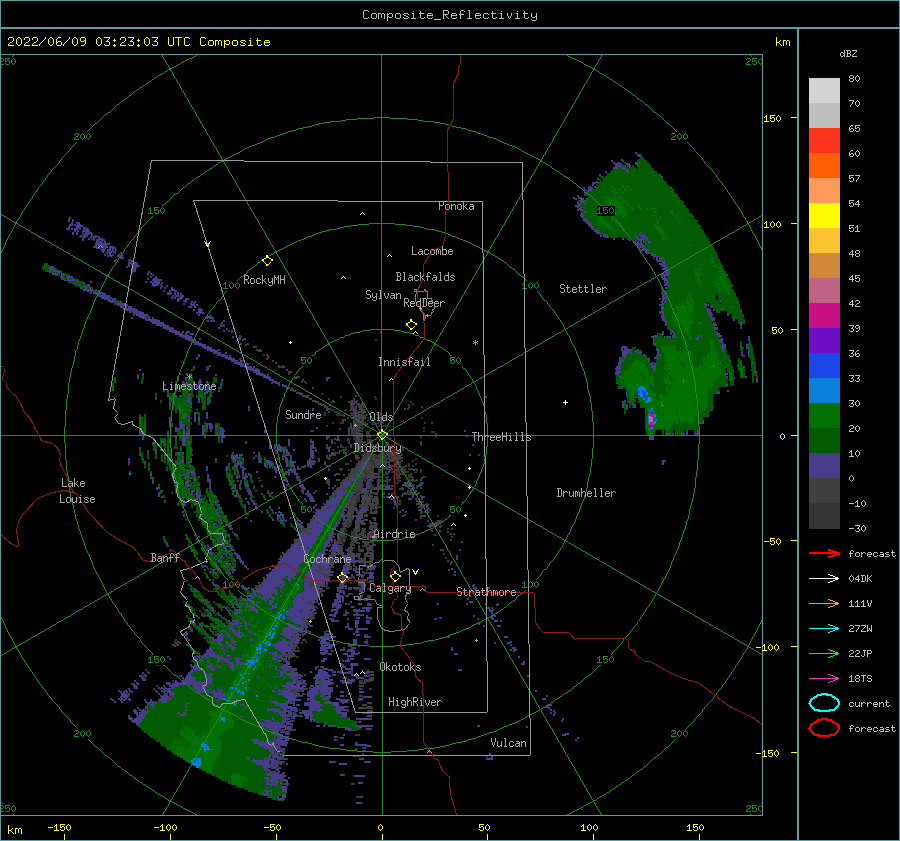Click the magenta swatch in dBZ legend
This screenshot has height=841, width=900.
click(x=824, y=316)
